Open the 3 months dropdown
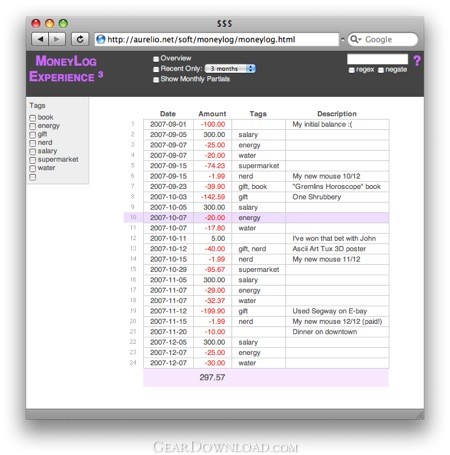450x455 pixels. pyautogui.click(x=230, y=69)
